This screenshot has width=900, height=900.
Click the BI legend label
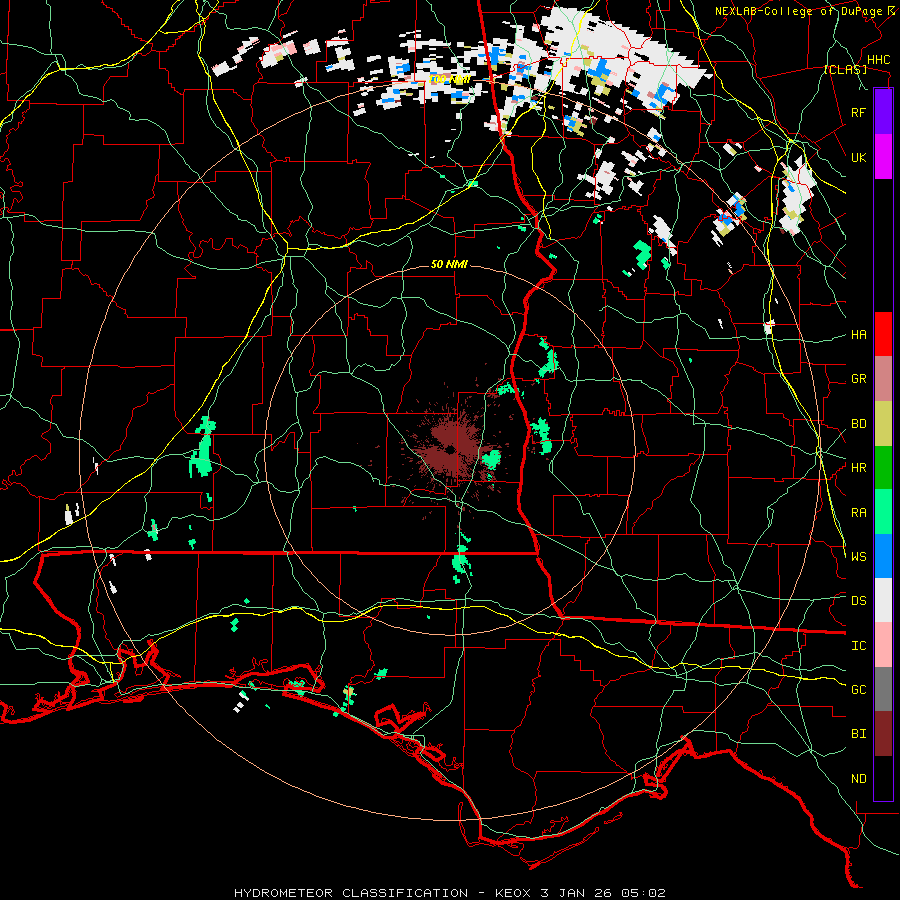[858, 734]
